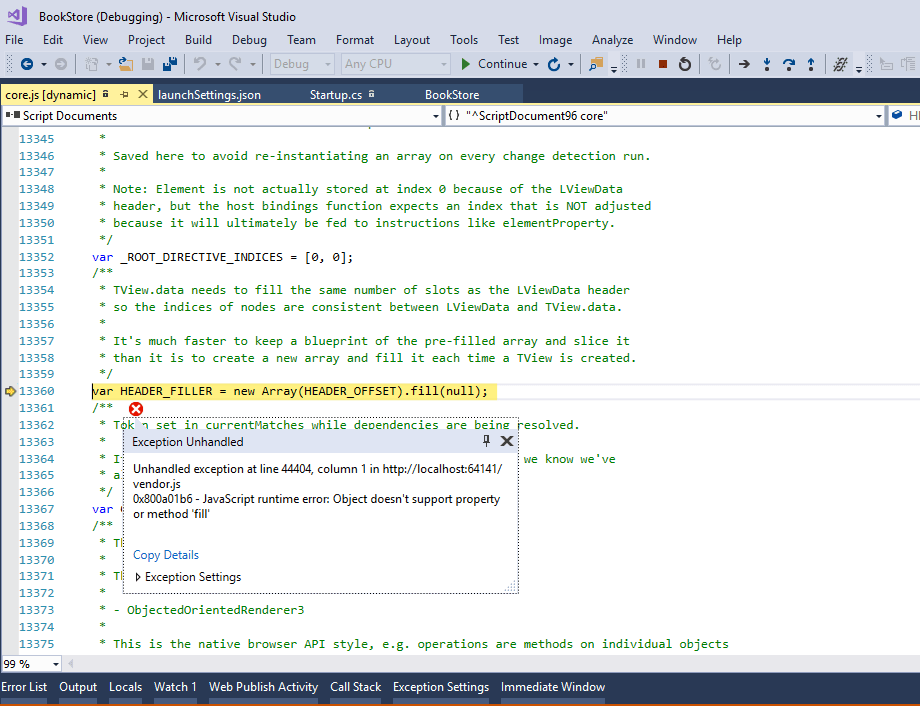This screenshot has width=920, height=706.
Task: Click the Copy Details link
Action: tap(166, 555)
